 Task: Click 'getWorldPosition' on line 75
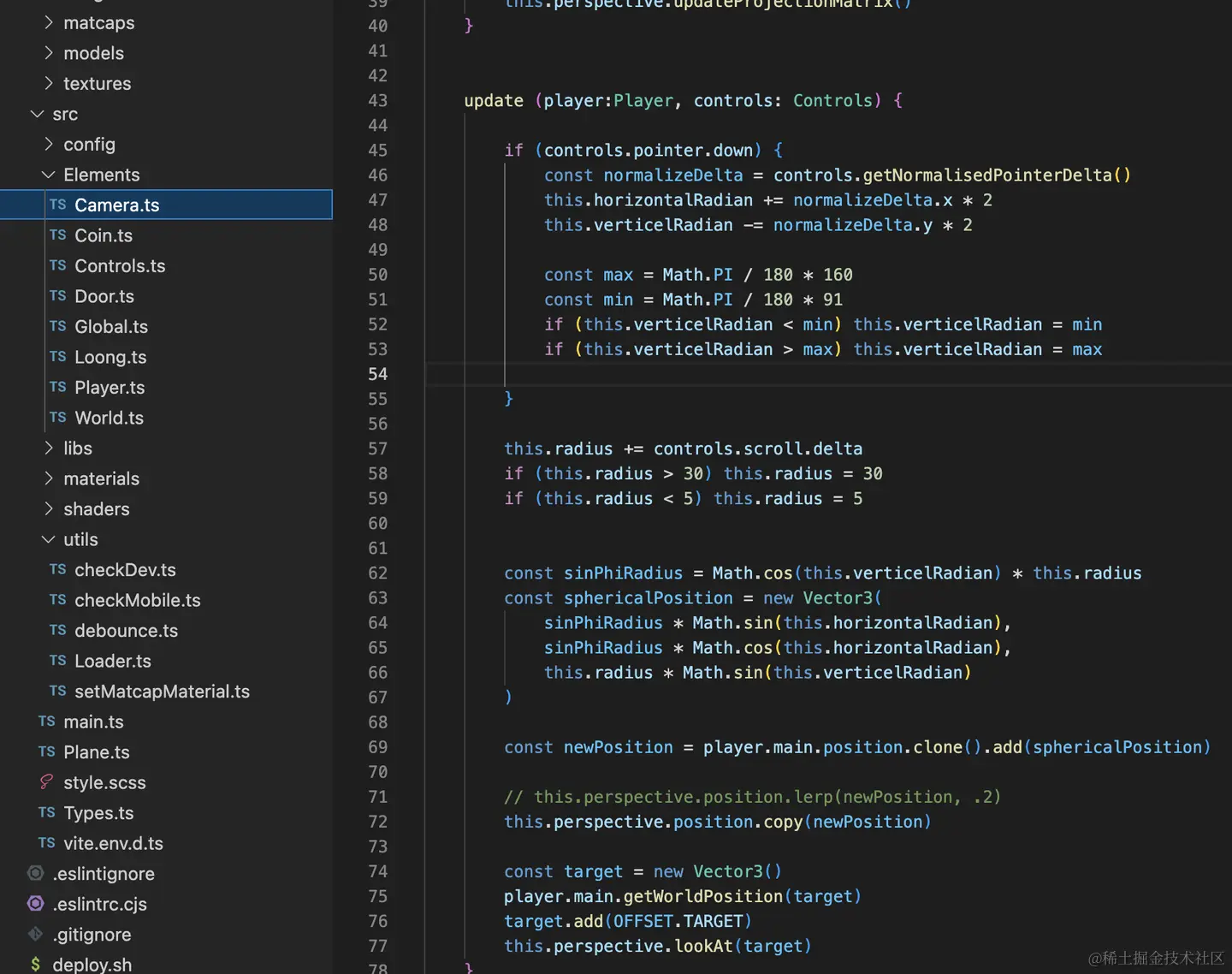coord(703,896)
